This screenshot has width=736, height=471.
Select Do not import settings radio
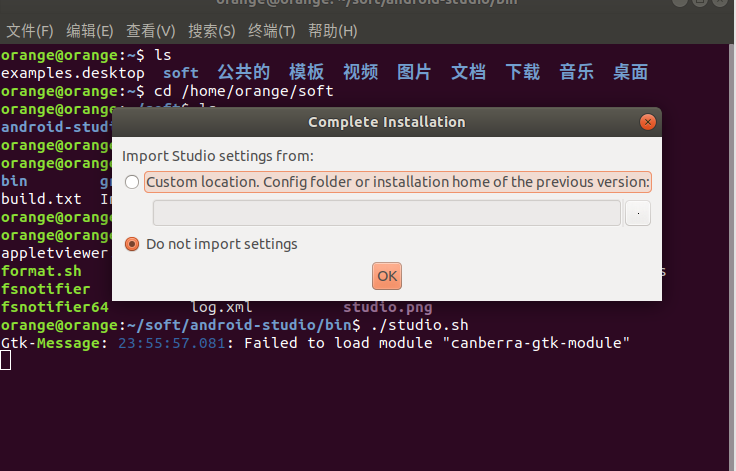point(132,244)
